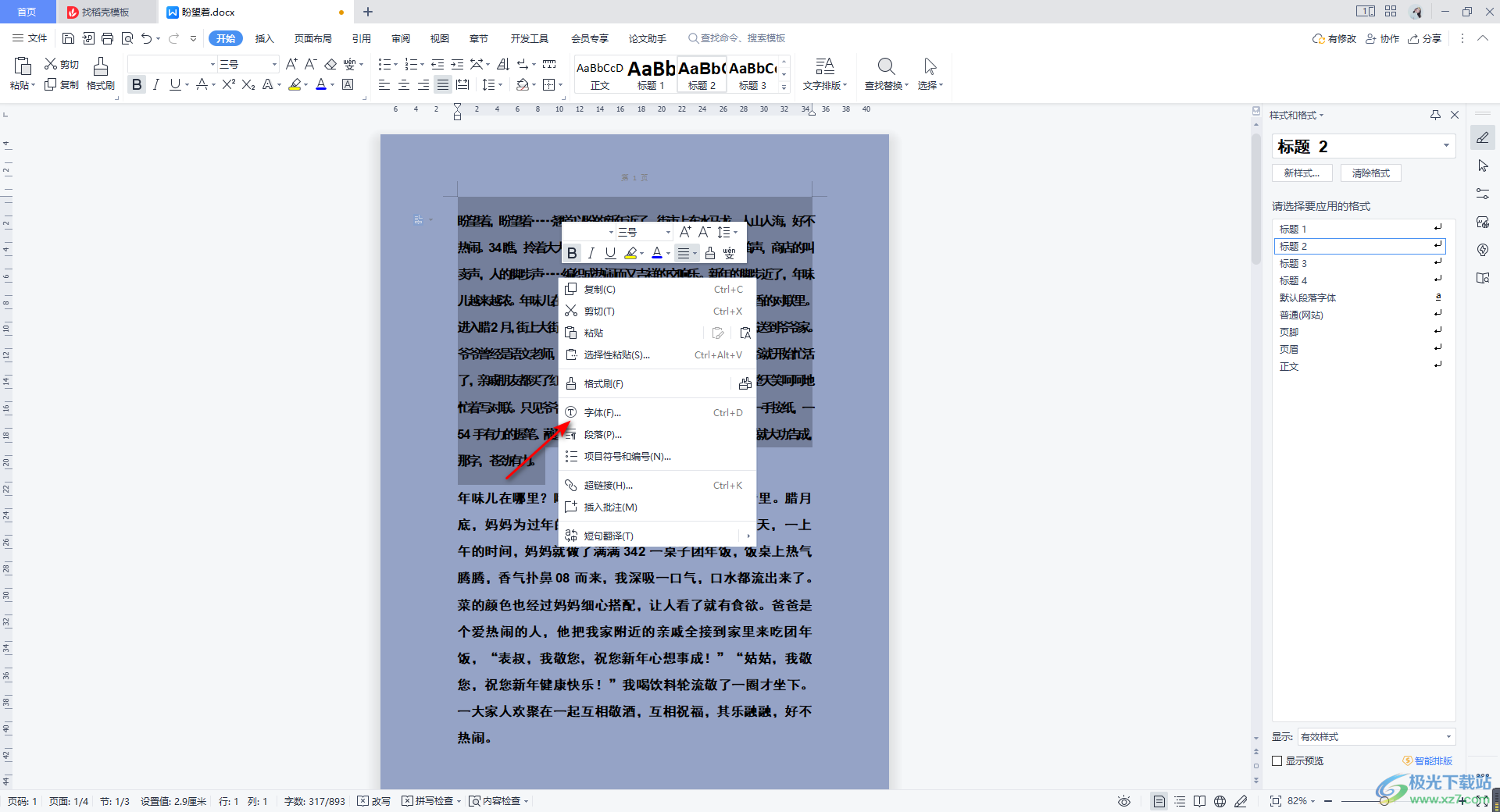Apply the 标题 1 style from gallery

[x=651, y=75]
